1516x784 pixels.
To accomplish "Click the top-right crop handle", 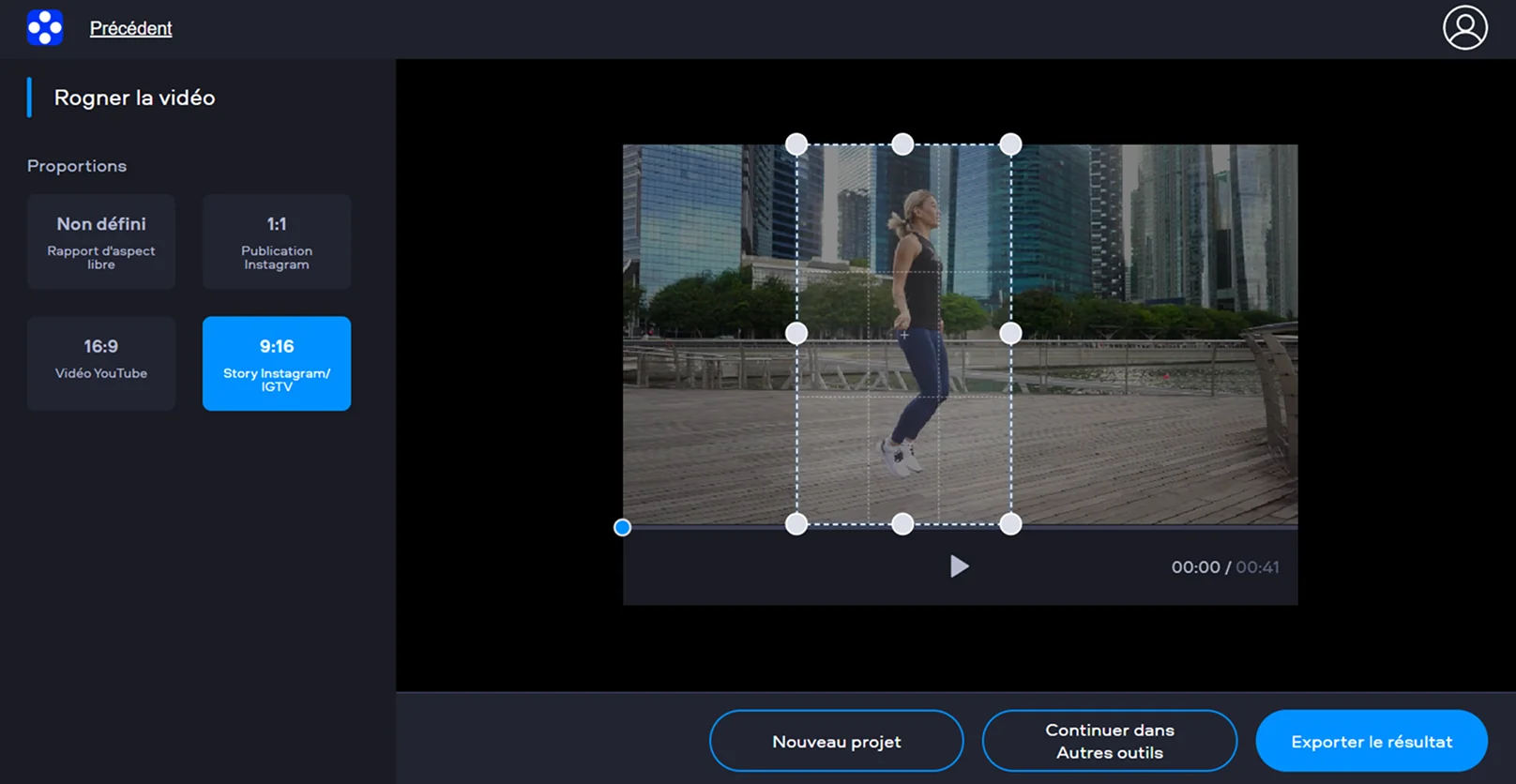I will pyautogui.click(x=1010, y=144).
